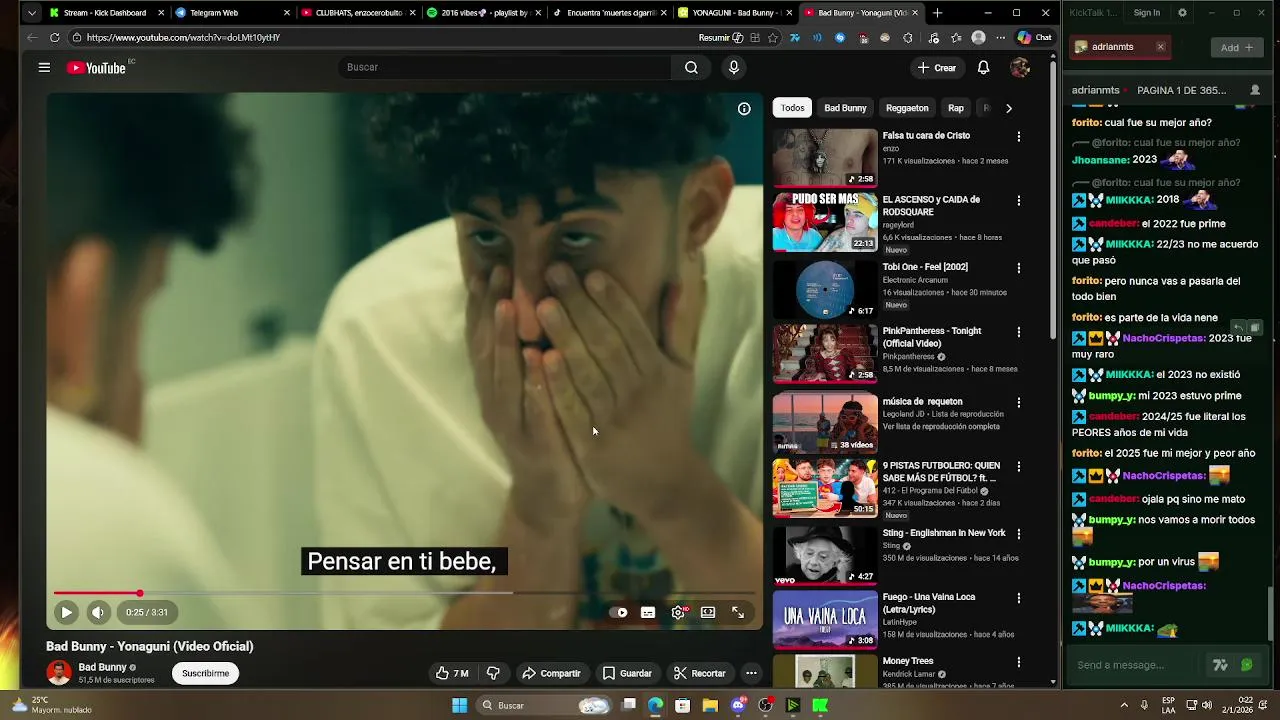This screenshot has width=1280, height=720.
Task: Select the Rap filter chip
Action: (956, 108)
